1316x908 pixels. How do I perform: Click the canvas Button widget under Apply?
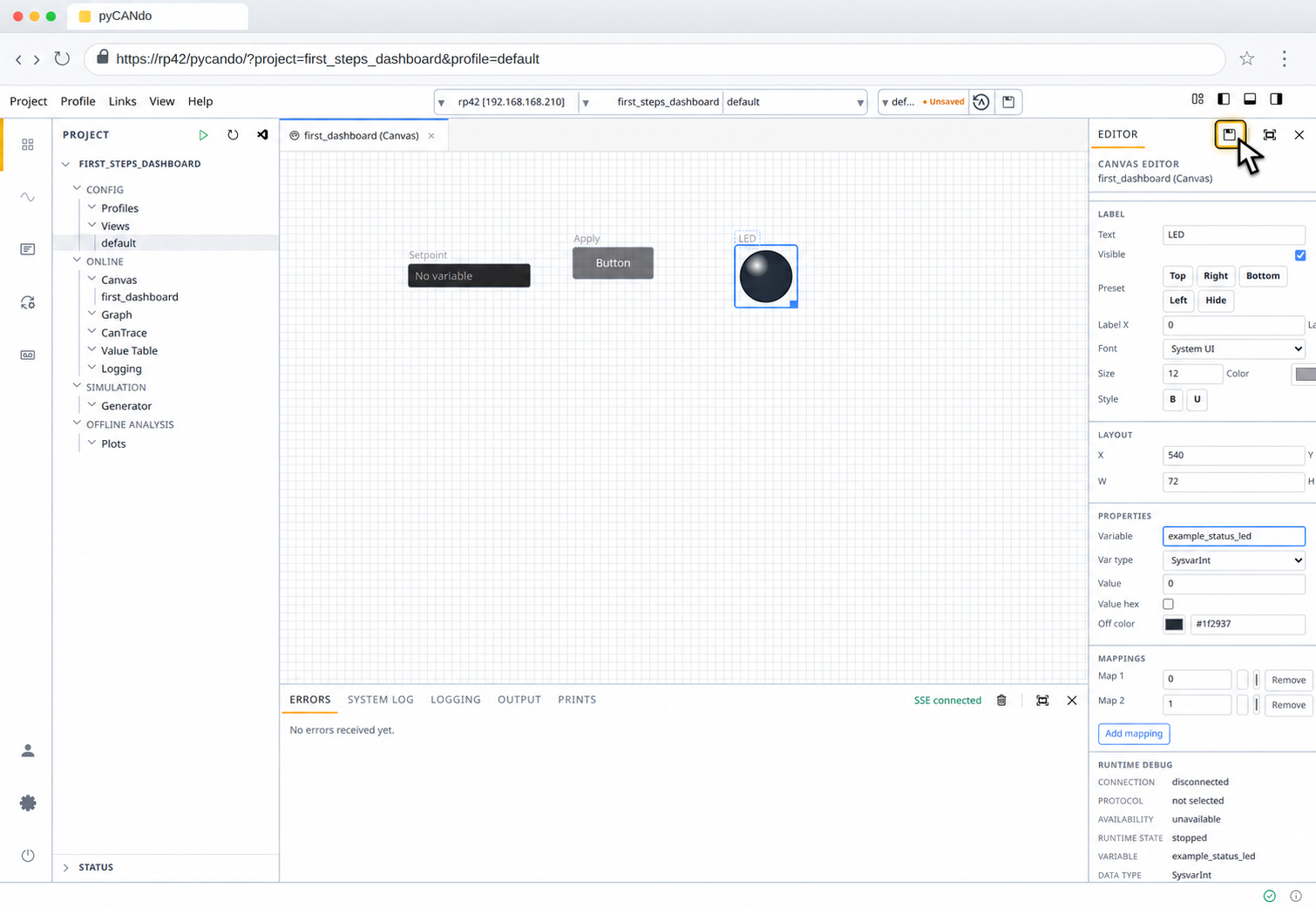pos(613,263)
